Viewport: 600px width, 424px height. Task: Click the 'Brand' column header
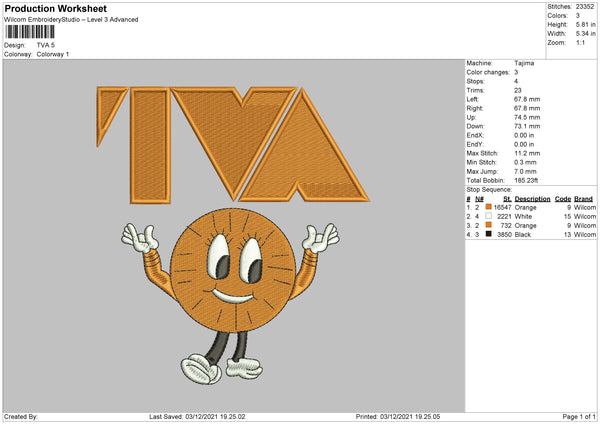pyautogui.click(x=583, y=199)
